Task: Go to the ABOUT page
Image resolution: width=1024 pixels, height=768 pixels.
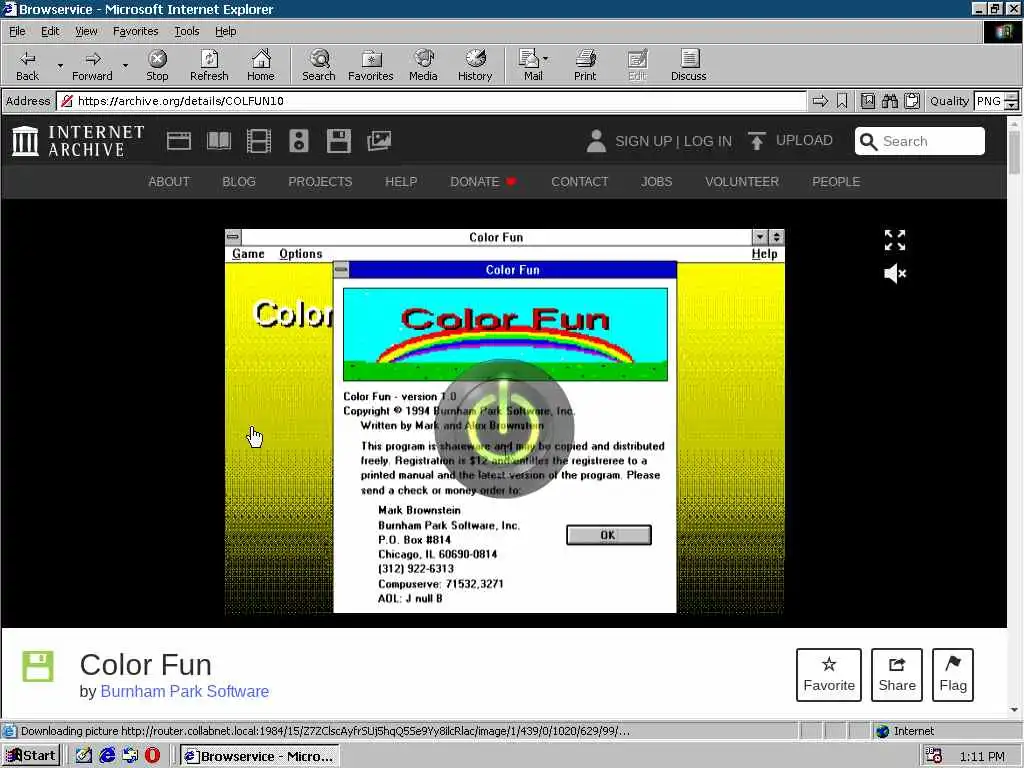Action: click(x=168, y=182)
